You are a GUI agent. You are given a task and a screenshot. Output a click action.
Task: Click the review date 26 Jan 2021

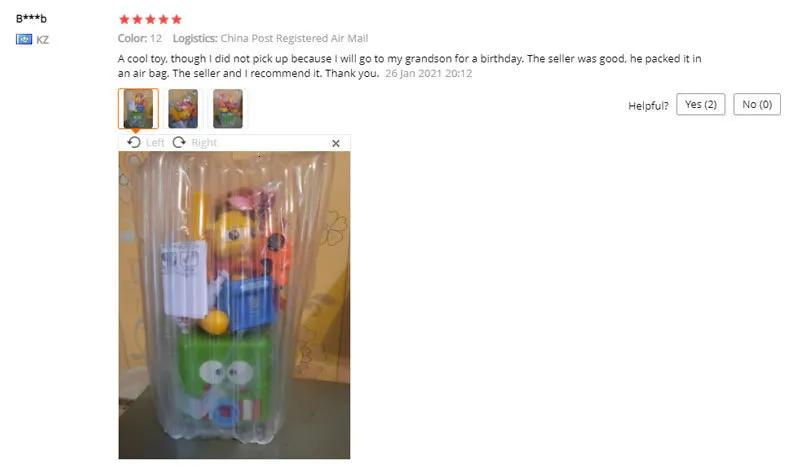pyautogui.click(x=413, y=73)
